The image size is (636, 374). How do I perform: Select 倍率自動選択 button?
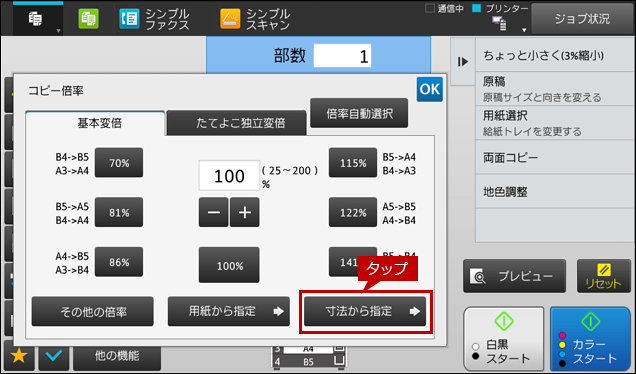359,113
